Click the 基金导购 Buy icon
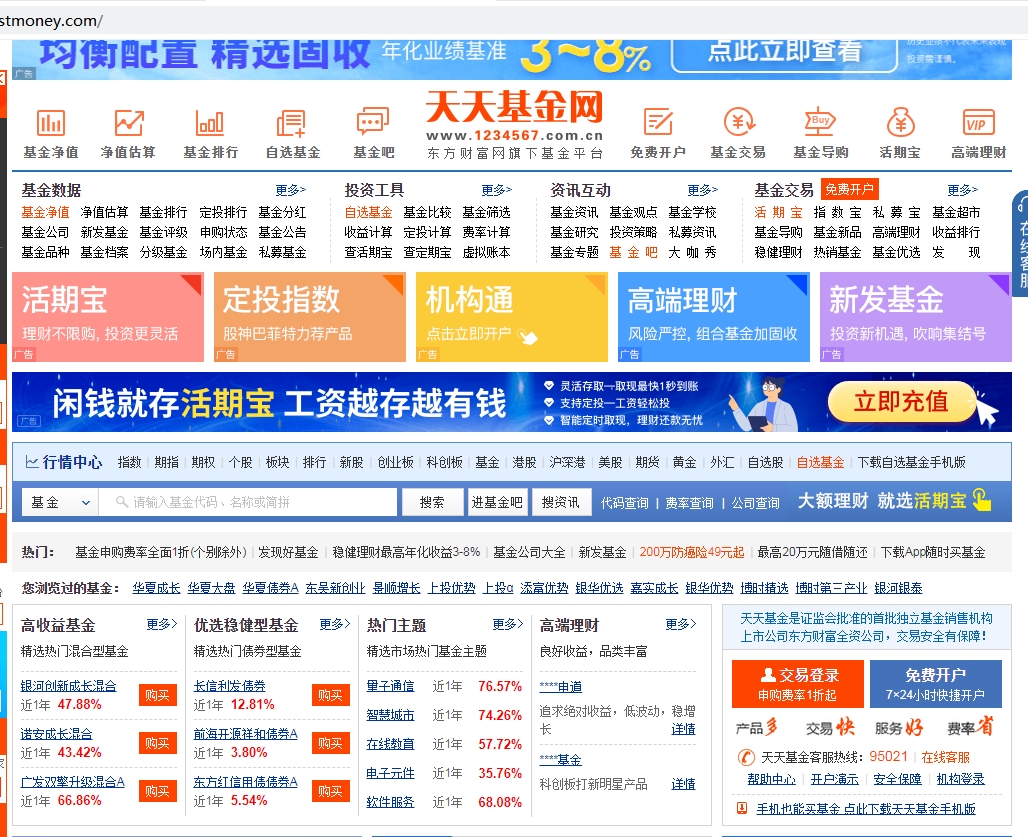 [820, 123]
